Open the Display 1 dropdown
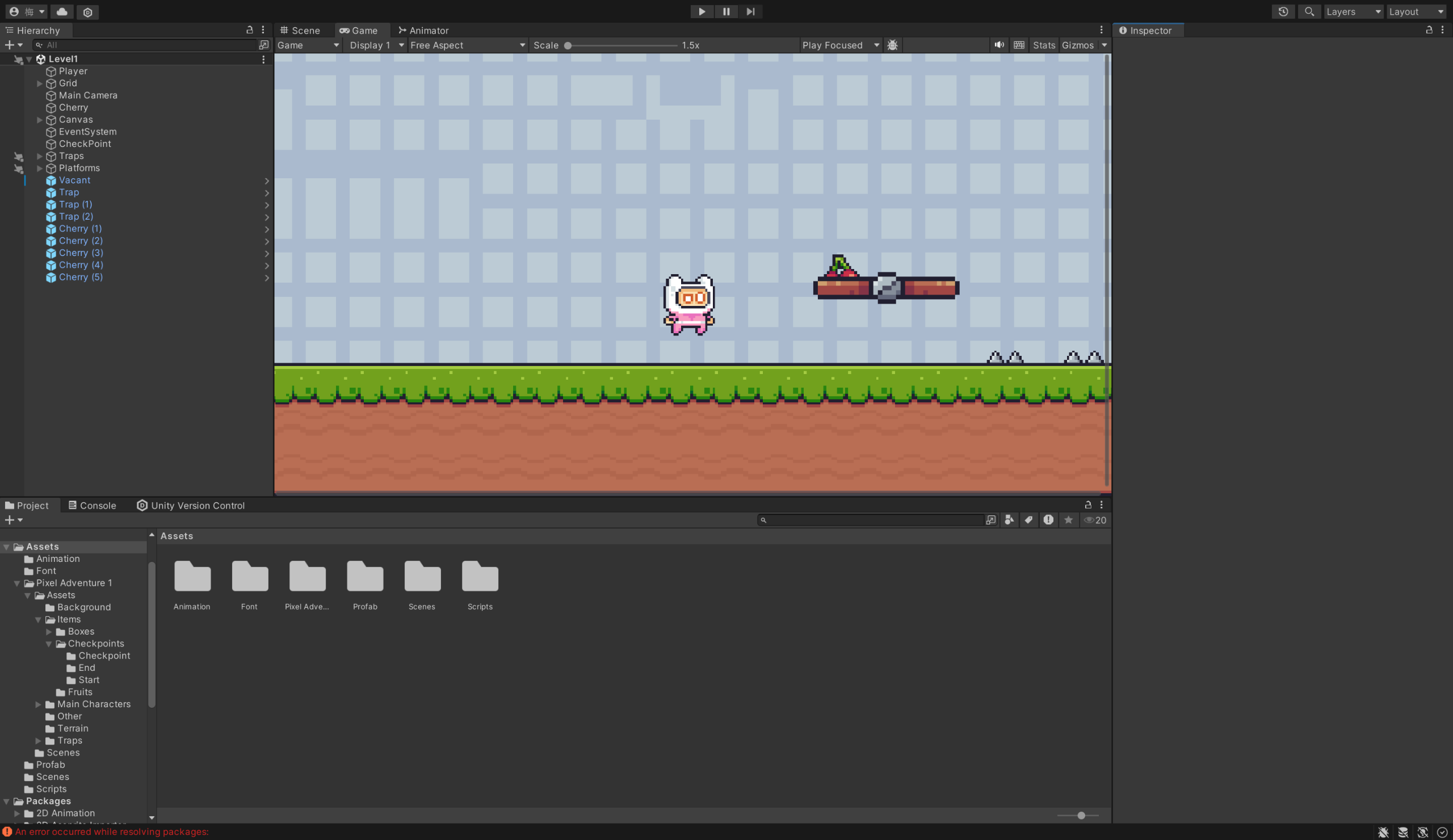Screen dimensions: 1453x840 [376, 45]
